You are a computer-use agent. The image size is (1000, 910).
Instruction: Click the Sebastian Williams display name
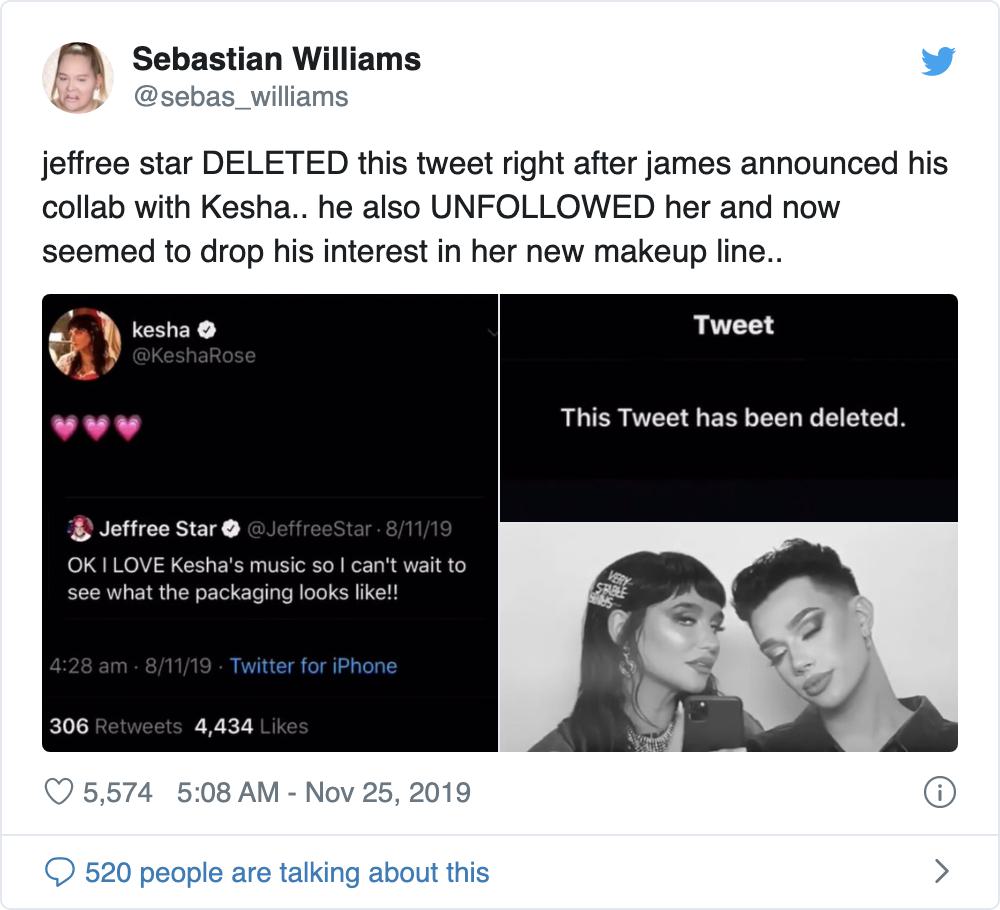point(276,59)
